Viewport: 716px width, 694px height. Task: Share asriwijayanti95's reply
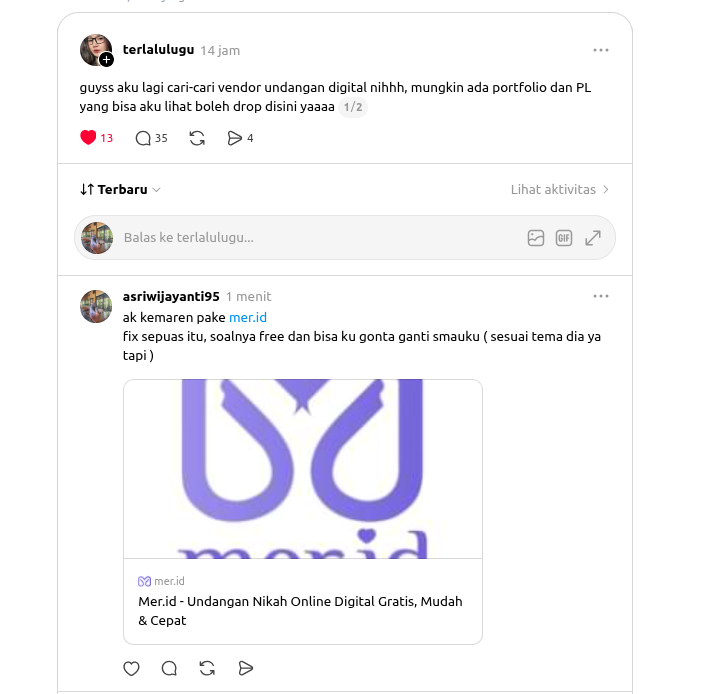[246, 668]
